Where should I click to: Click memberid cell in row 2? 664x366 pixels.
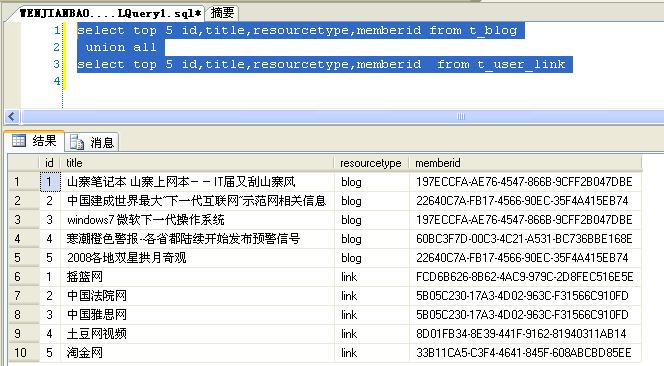point(525,201)
